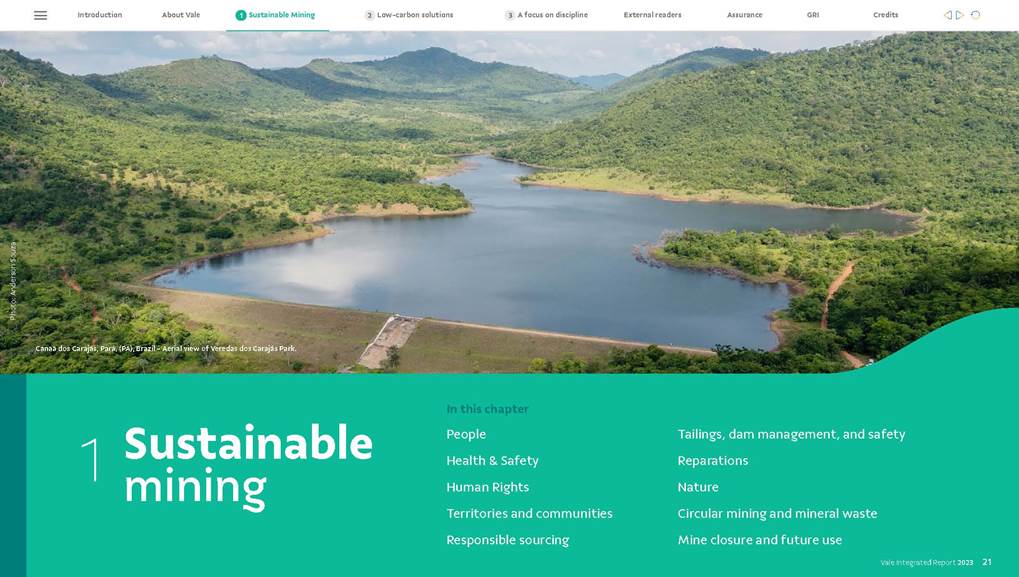Open the External readers tab
Viewport: 1019px width, 577px height.
(x=652, y=15)
